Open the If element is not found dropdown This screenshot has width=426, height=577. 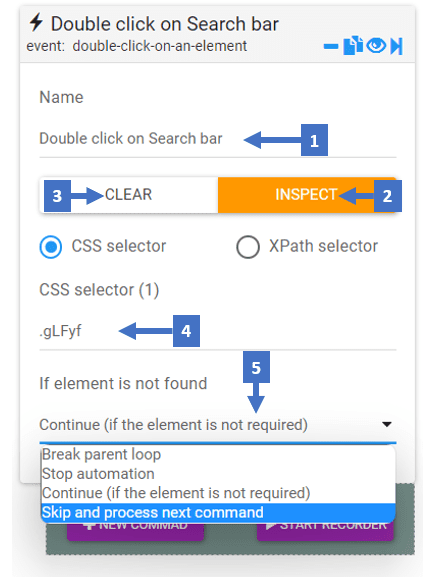pyautogui.click(x=218, y=425)
